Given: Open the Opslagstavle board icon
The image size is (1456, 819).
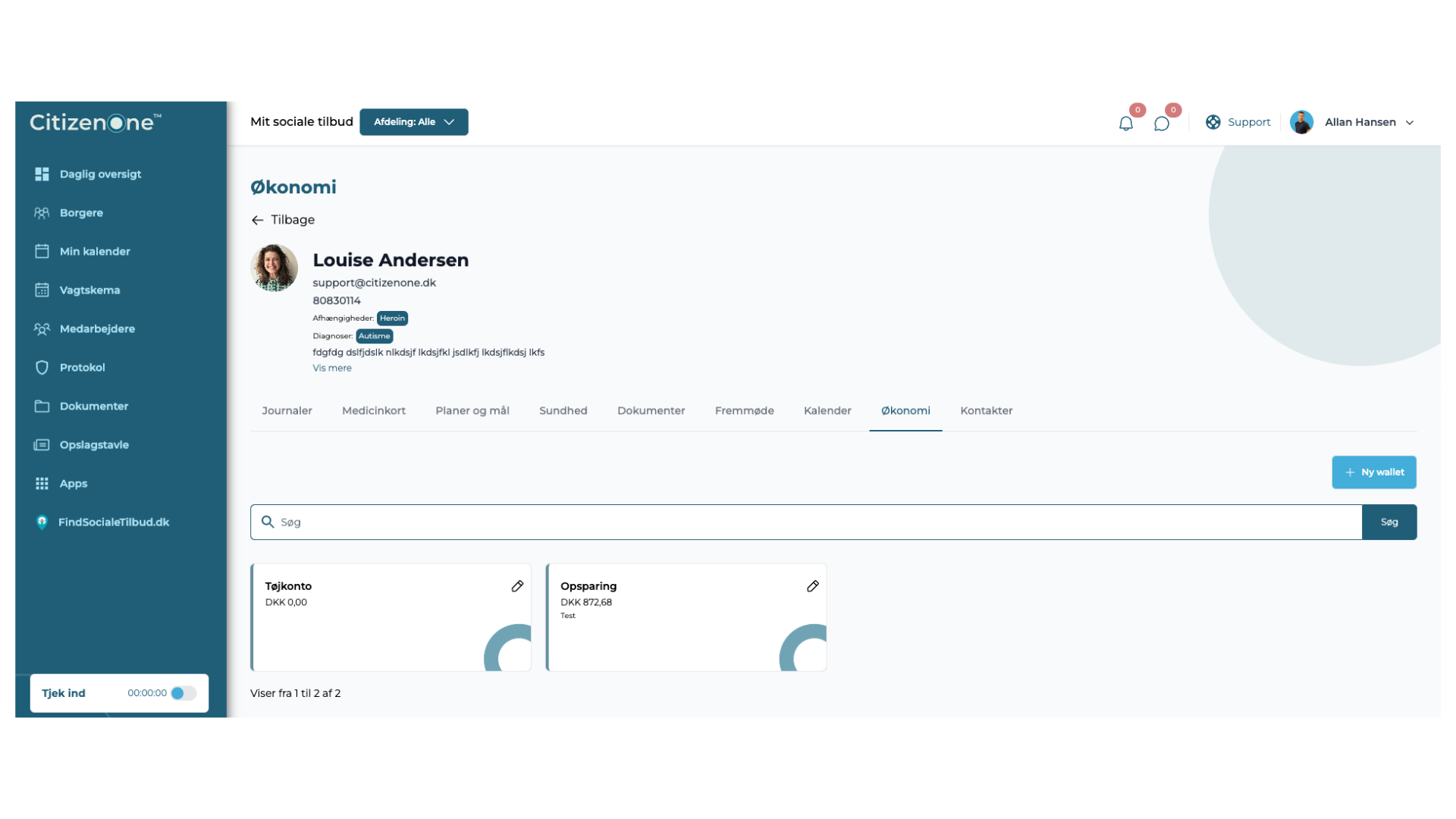Looking at the screenshot, I should click(x=42, y=444).
